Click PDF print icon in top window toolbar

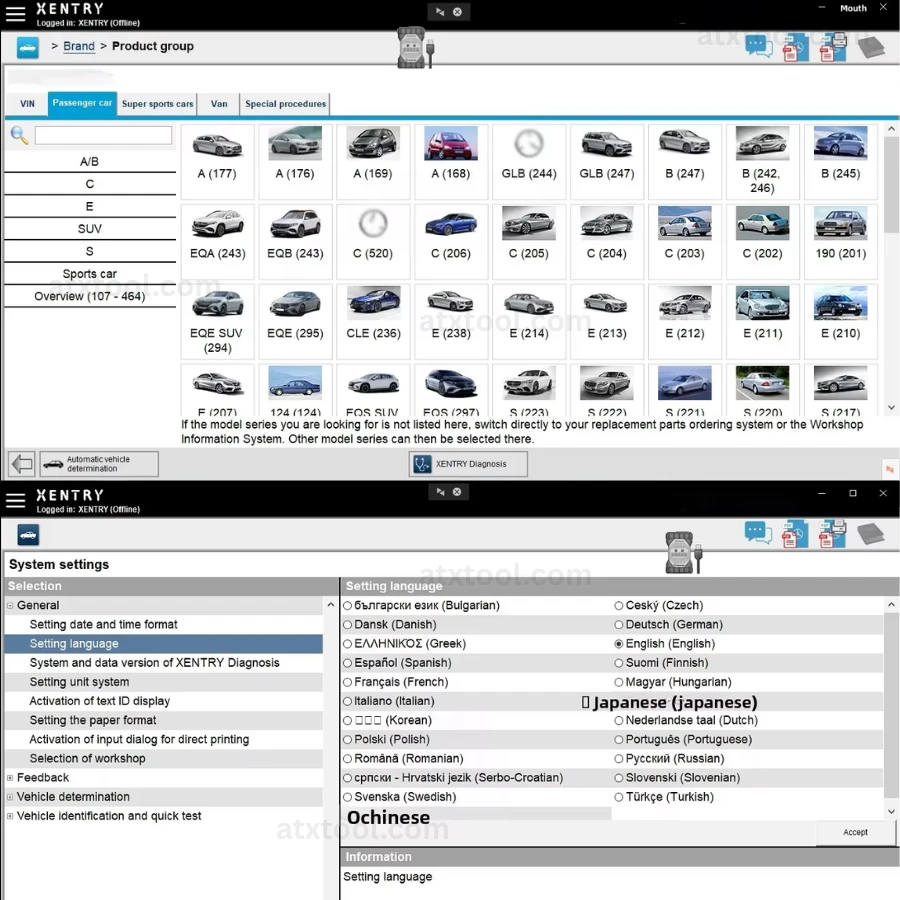(x=833, y=47)
